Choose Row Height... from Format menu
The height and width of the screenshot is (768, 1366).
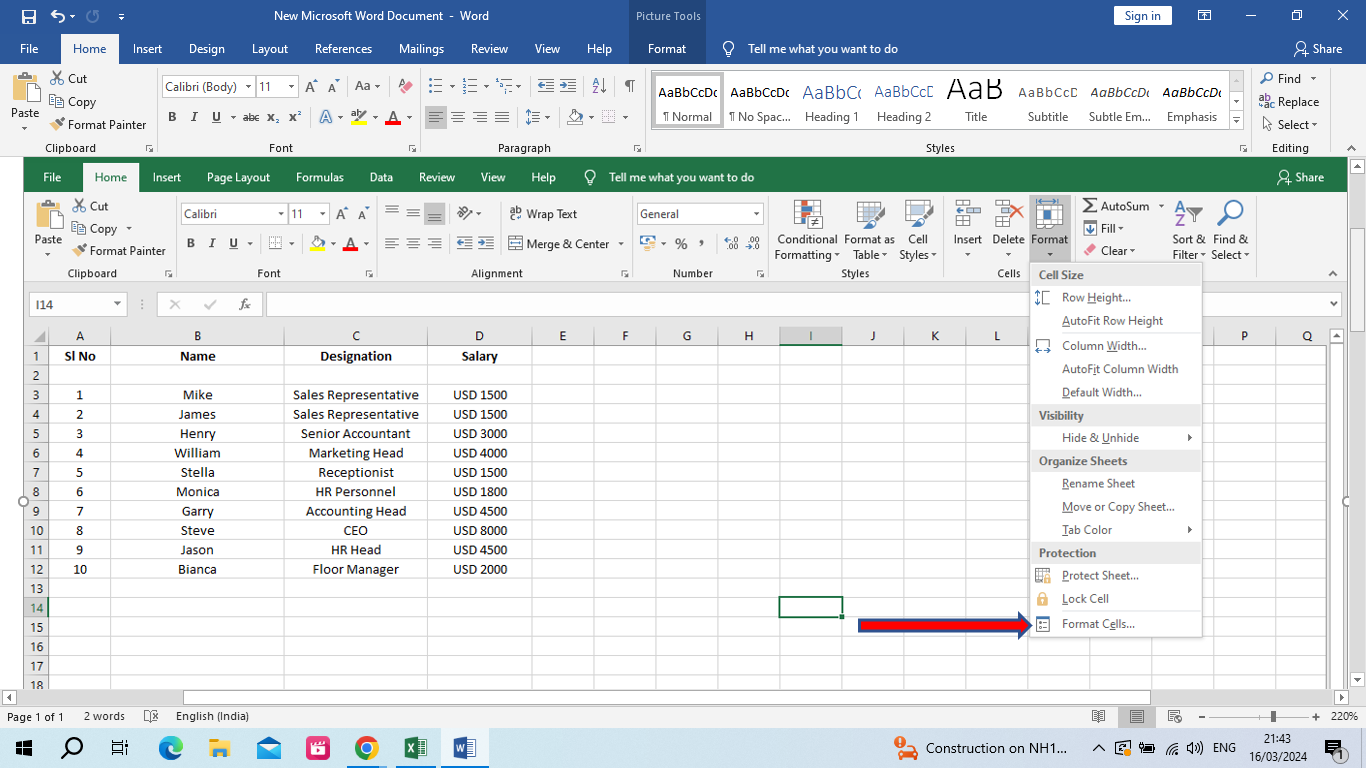tap(1116, 298)
